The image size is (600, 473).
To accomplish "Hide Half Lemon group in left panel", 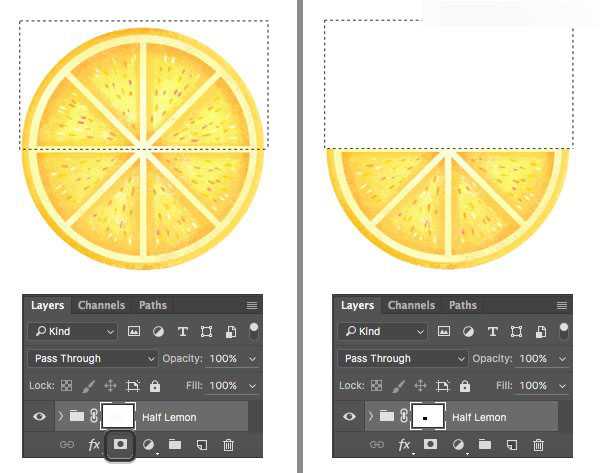I will [39, 416].
